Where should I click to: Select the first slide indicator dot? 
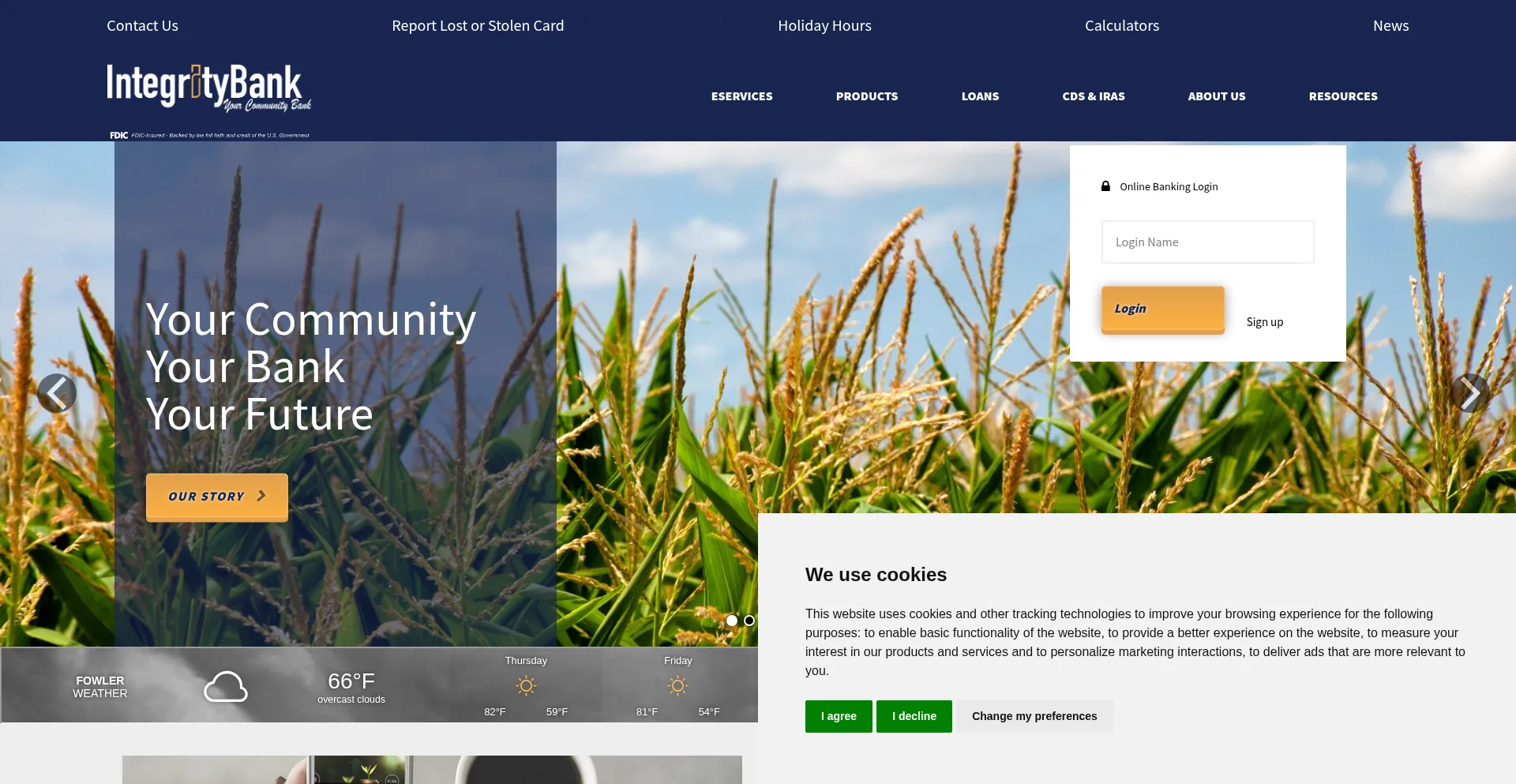coord(732,621)
